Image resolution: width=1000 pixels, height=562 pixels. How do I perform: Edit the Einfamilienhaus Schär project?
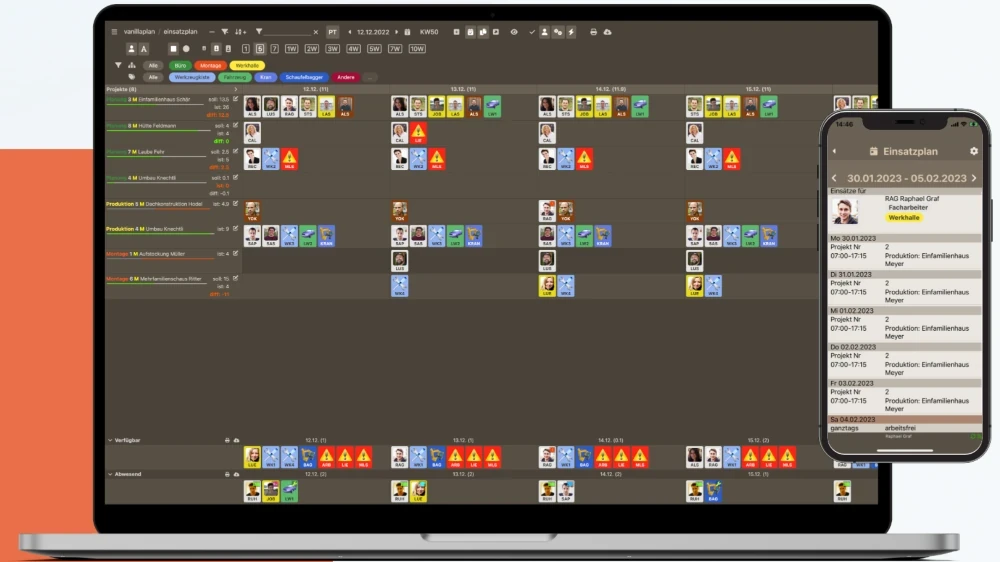click(235, 100)
